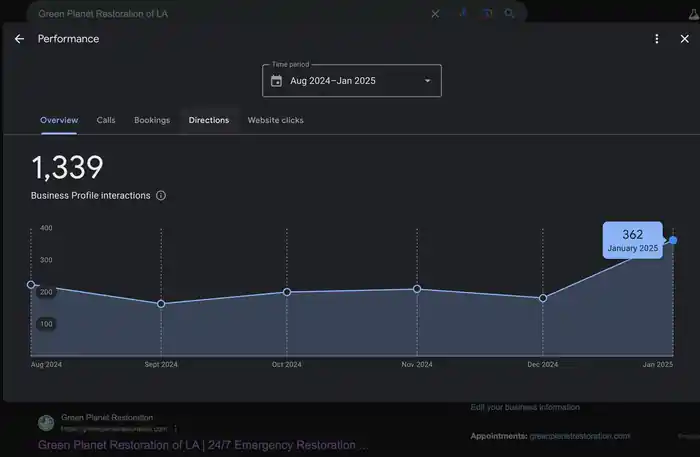Click the voice search microphone icon
This screenshot has width=700, height=457.
(x=463, y=13)
